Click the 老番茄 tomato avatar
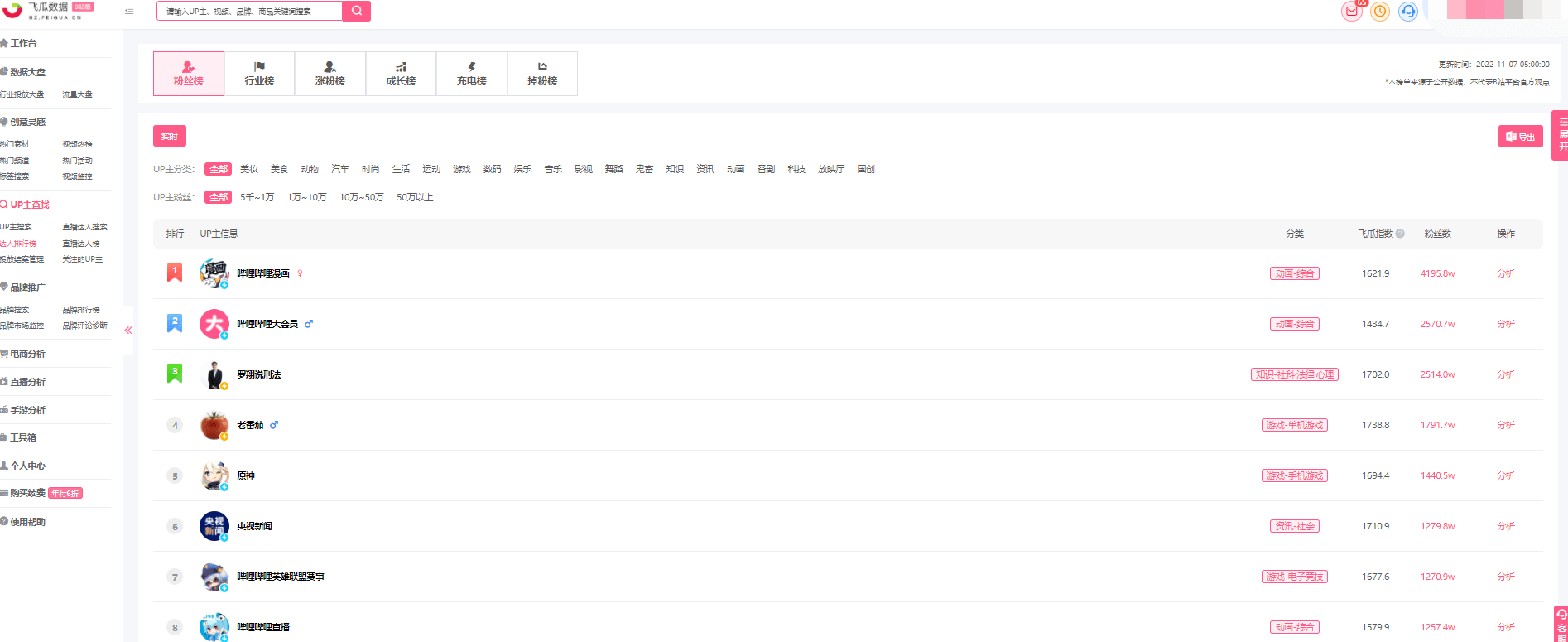The height and width of the screenshot is (642, 1568). tap(214, 424)
